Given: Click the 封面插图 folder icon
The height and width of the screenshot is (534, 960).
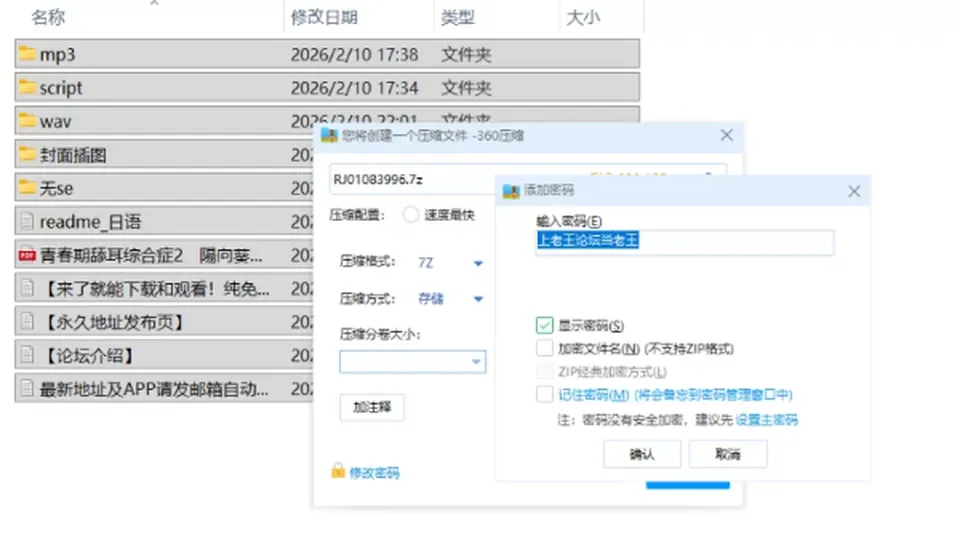Looking at the screenshot, I should point(27,154).
